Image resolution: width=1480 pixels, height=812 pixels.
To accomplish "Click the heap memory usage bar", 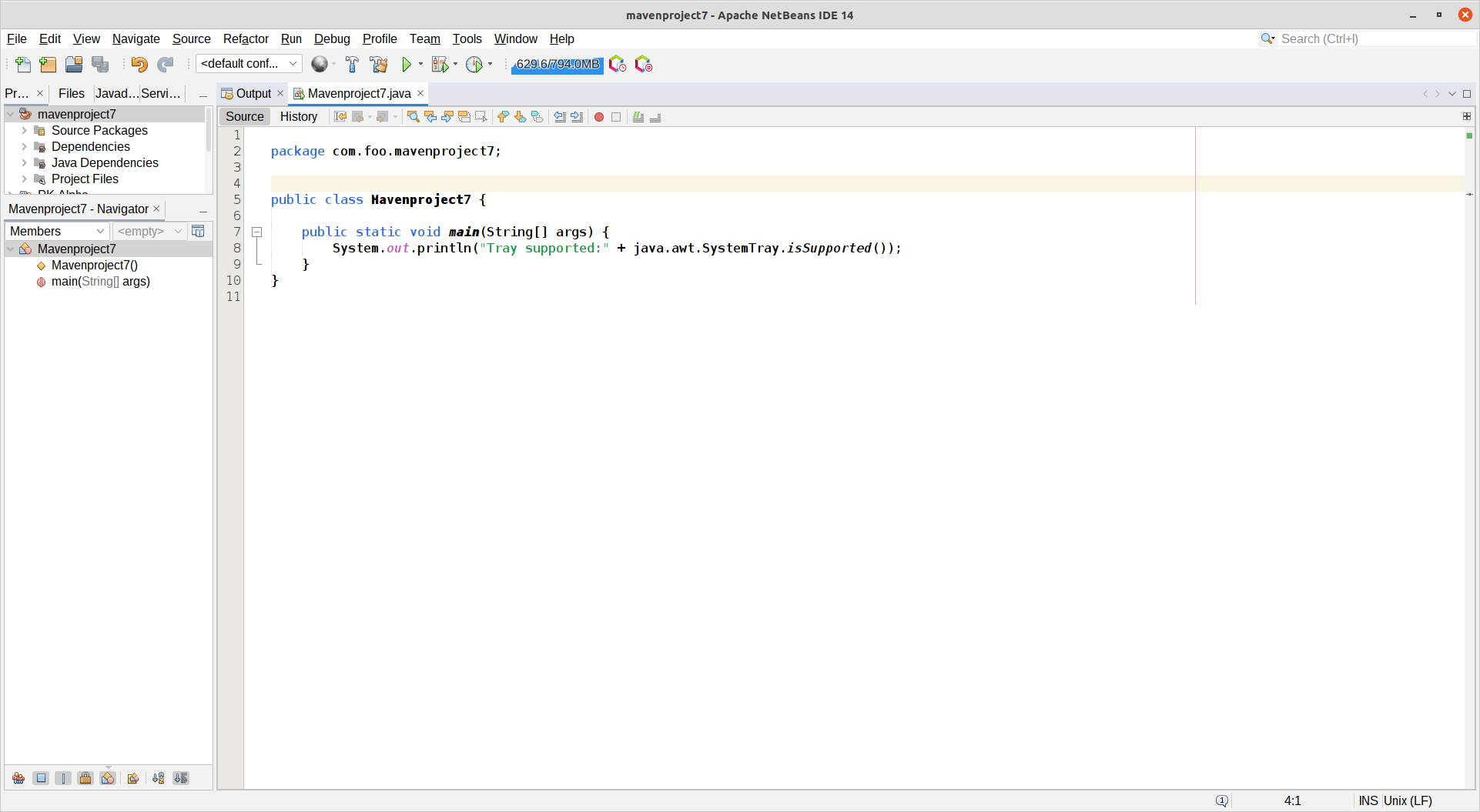I will tap(556, 65).
